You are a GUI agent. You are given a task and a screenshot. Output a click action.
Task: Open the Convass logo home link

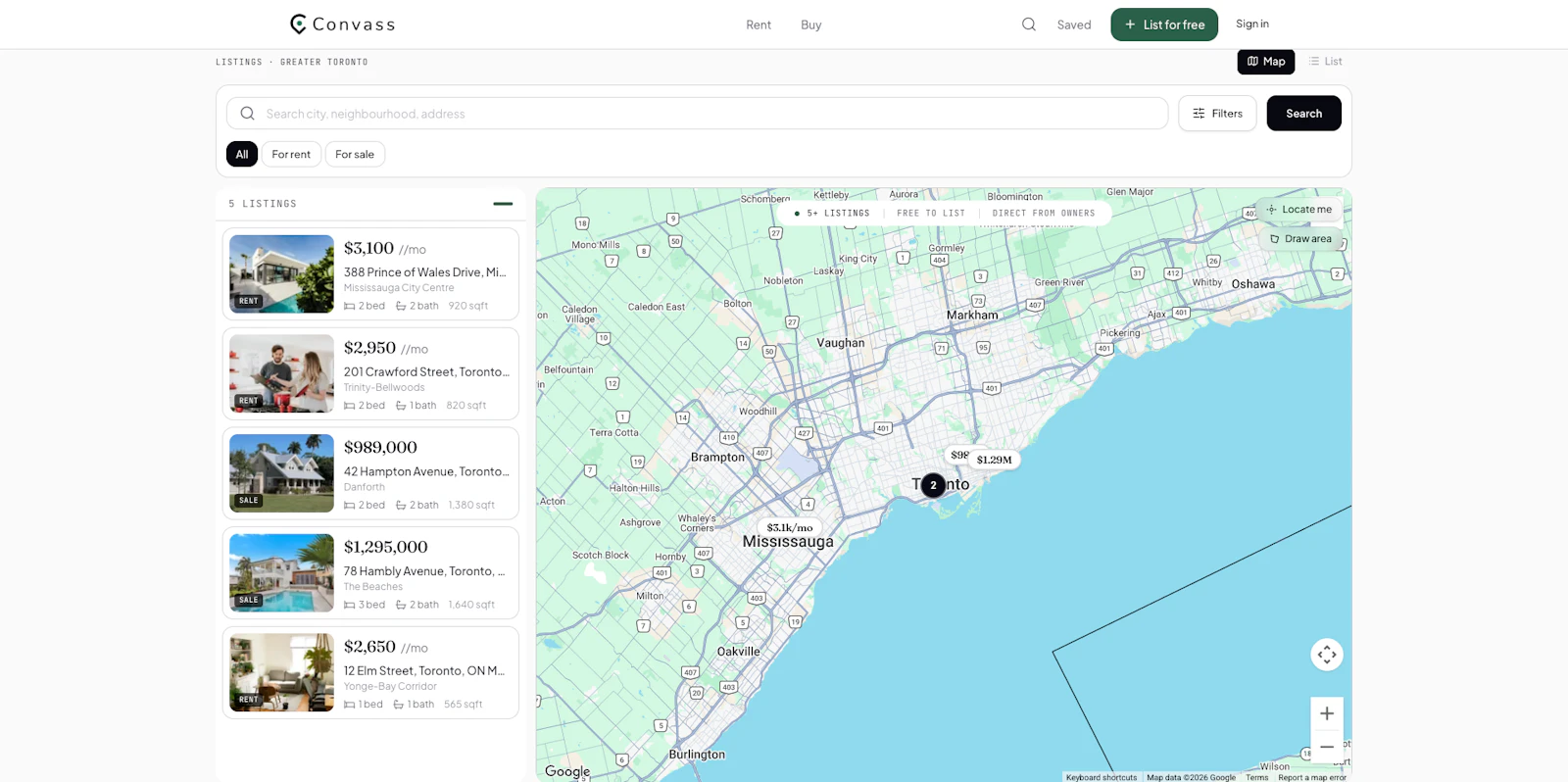tap(343, 24)
